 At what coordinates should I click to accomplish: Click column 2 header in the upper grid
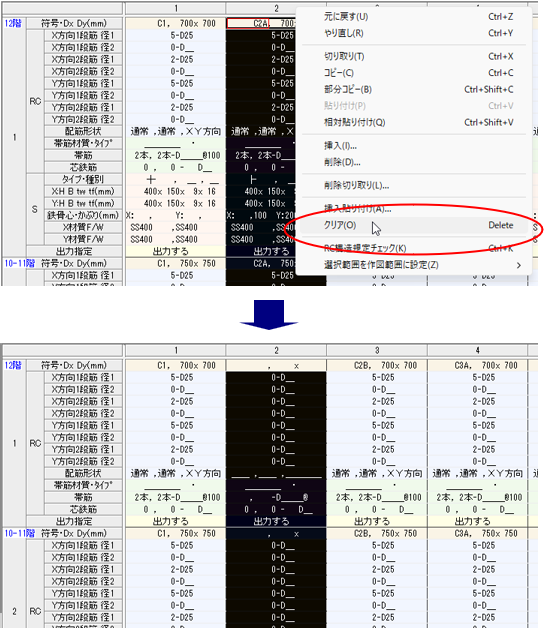[276, 8]
